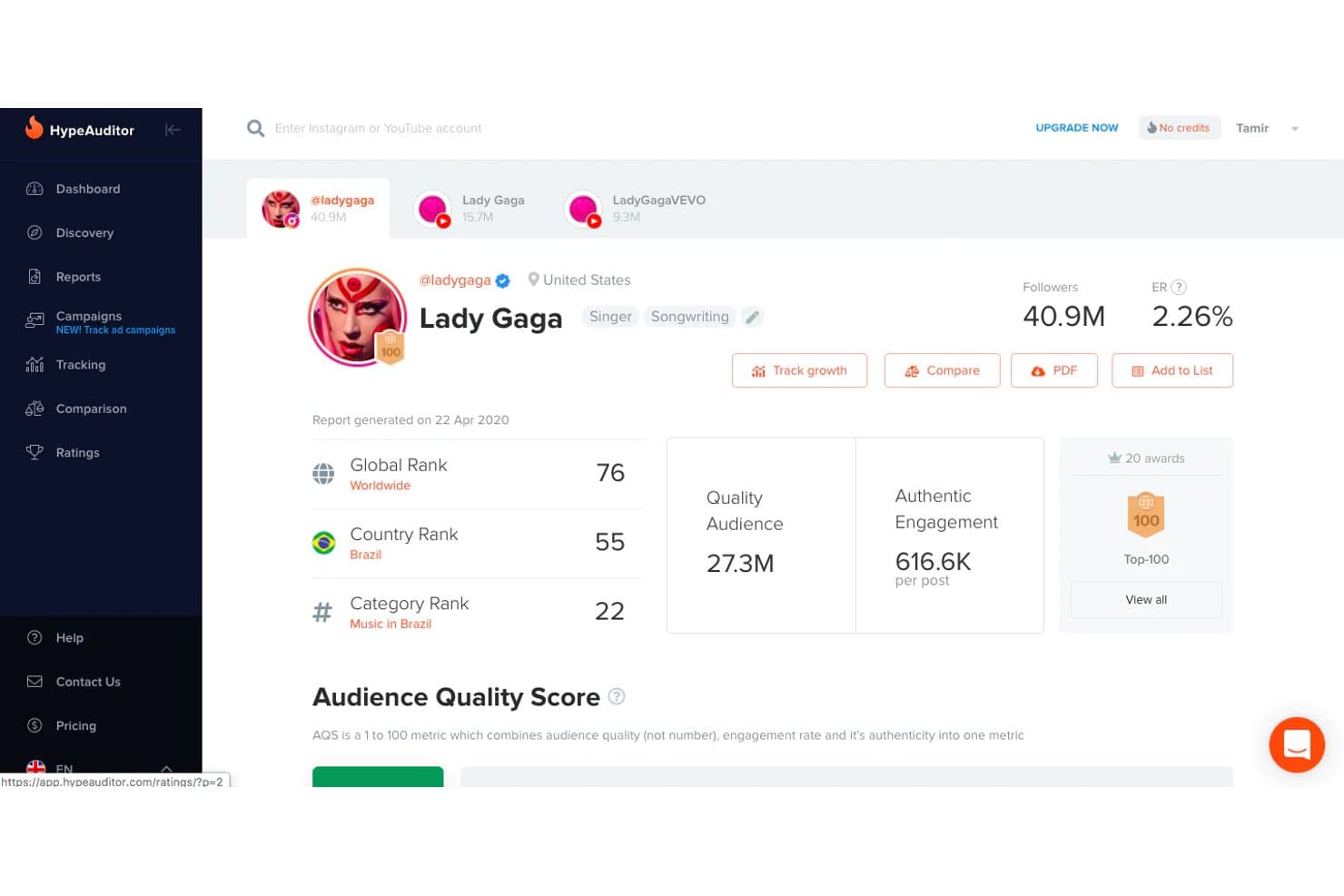Select the @ladygaga Instagram tab
Viewport: 1344px width, 896px height.
(318, 208)
